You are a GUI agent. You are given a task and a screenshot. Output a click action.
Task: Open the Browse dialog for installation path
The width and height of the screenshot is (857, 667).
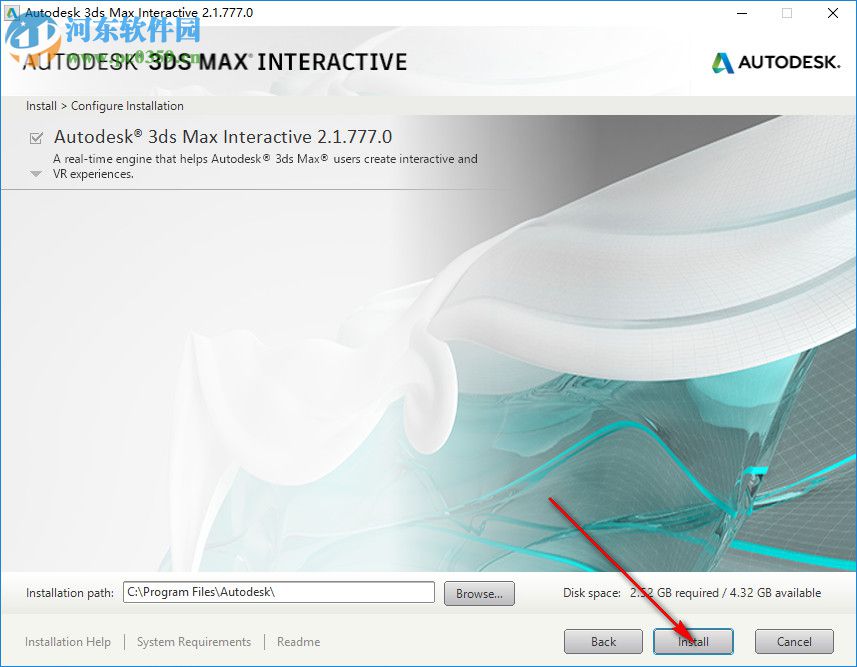click(x=479, y=593)
